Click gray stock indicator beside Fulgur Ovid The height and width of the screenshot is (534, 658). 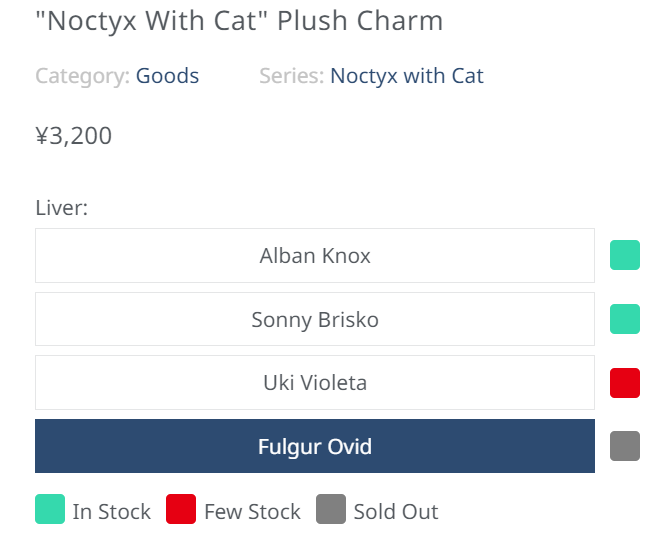(x=625, y=446)
